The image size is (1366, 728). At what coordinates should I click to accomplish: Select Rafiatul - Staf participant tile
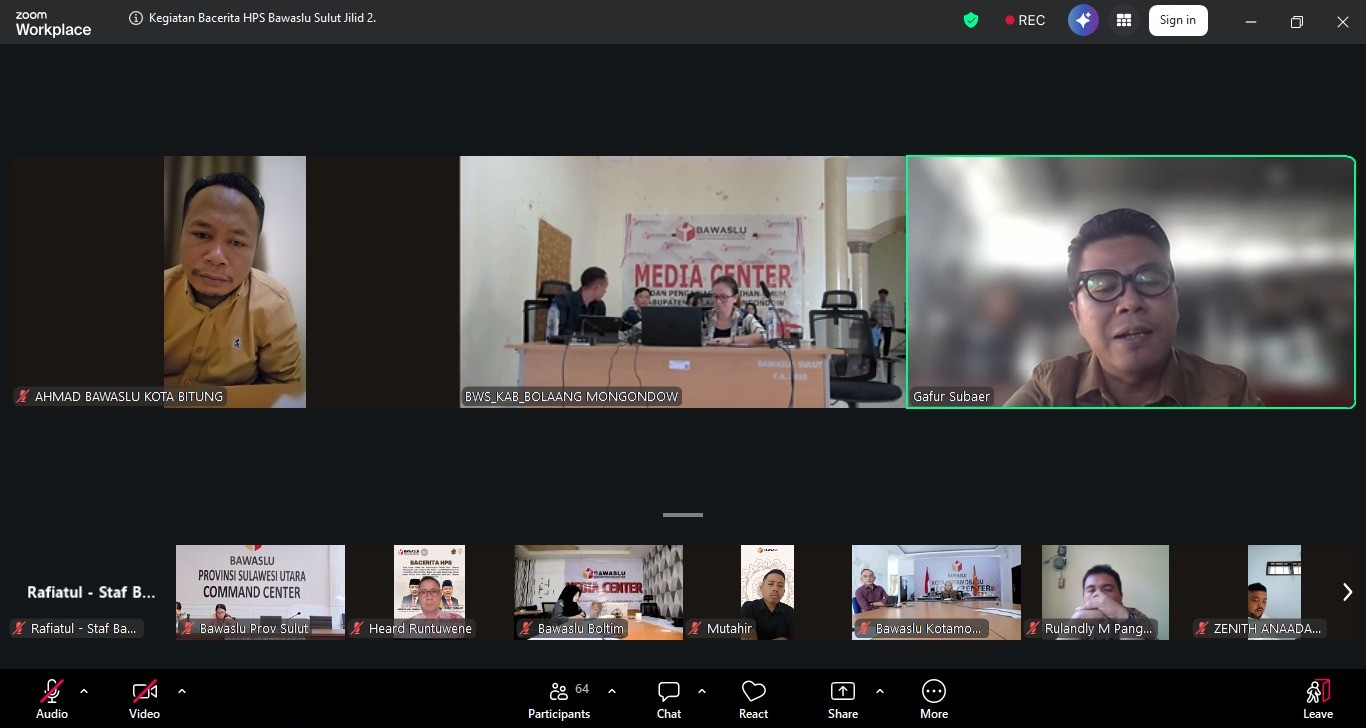90,592
